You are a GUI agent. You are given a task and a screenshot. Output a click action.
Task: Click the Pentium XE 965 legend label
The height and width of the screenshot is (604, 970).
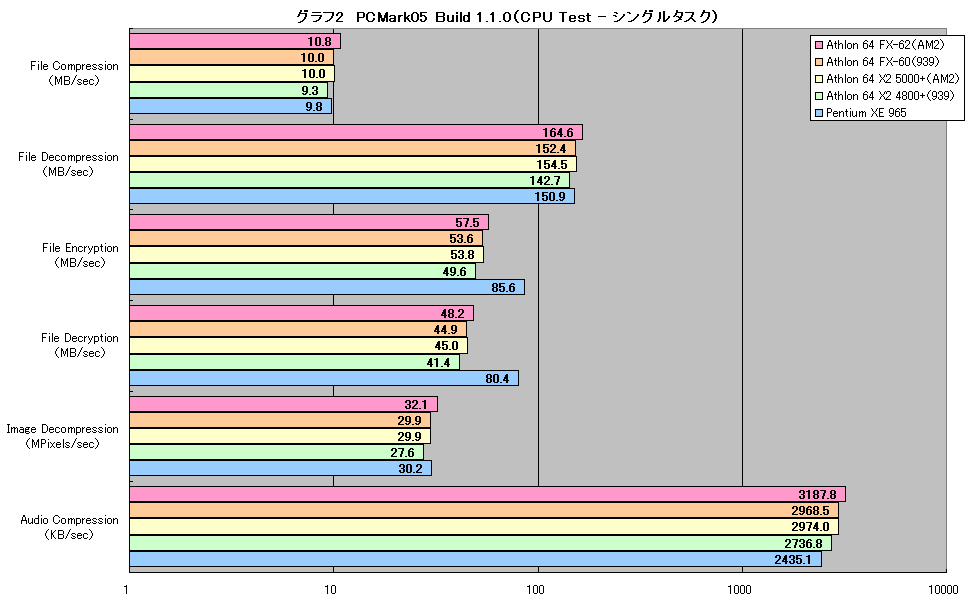[x=866, y=113]
